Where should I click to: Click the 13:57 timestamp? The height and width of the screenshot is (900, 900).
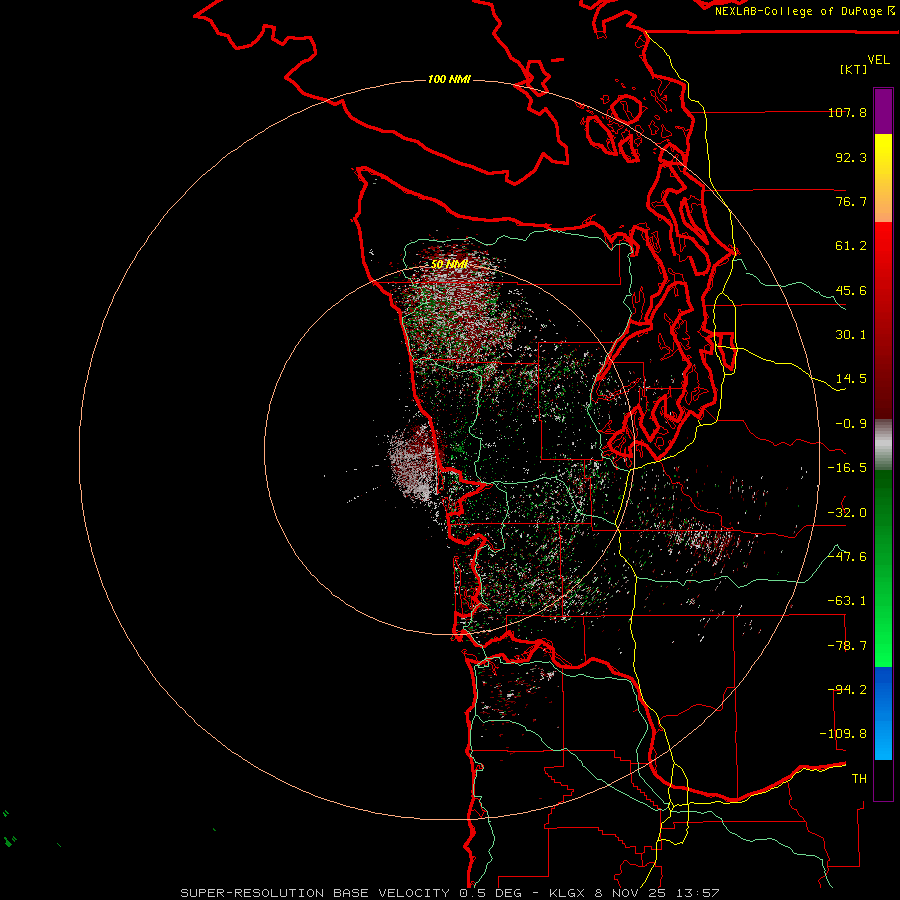coord(698,893)
